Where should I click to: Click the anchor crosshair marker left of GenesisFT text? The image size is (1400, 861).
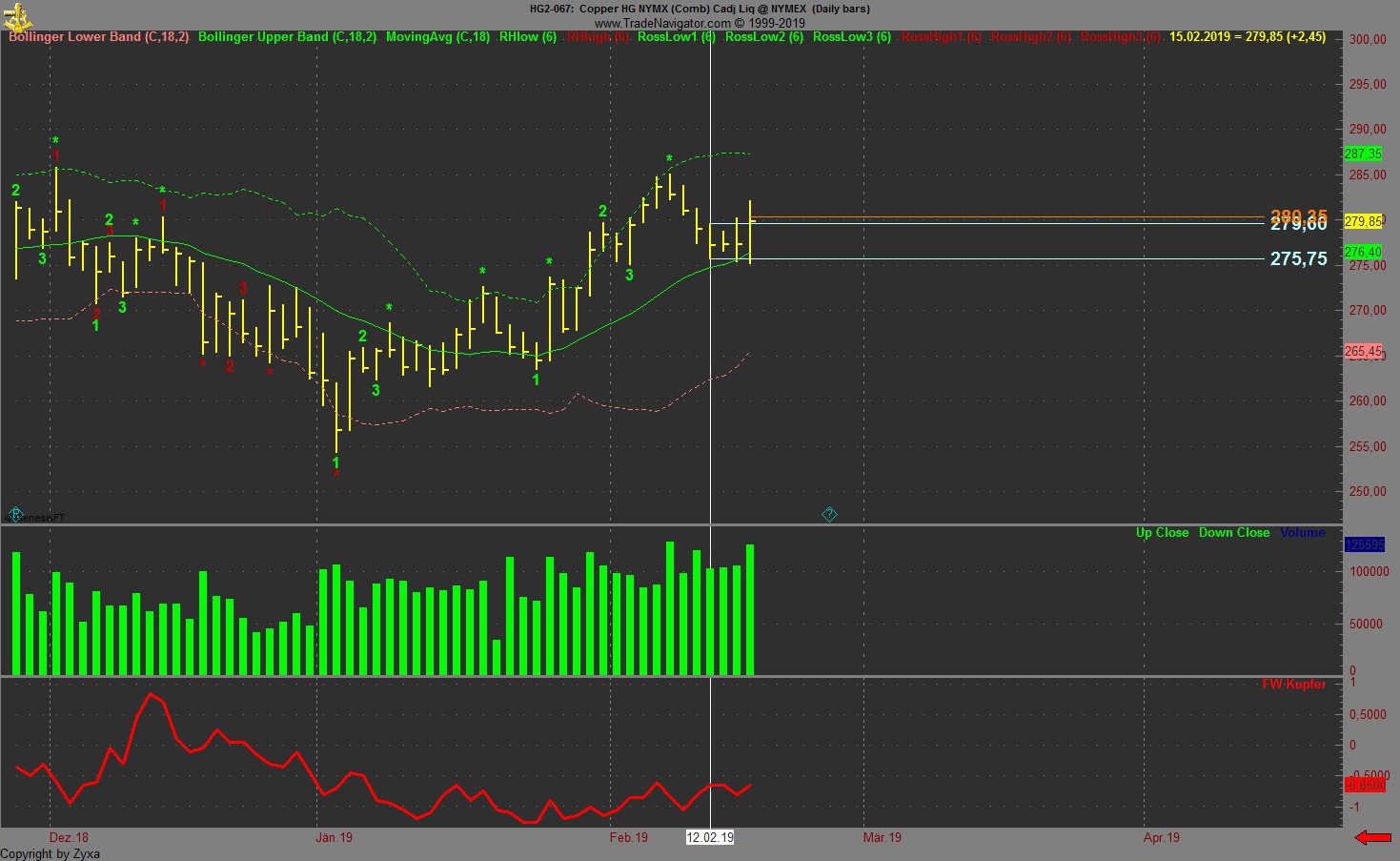(x=14, y=514)
